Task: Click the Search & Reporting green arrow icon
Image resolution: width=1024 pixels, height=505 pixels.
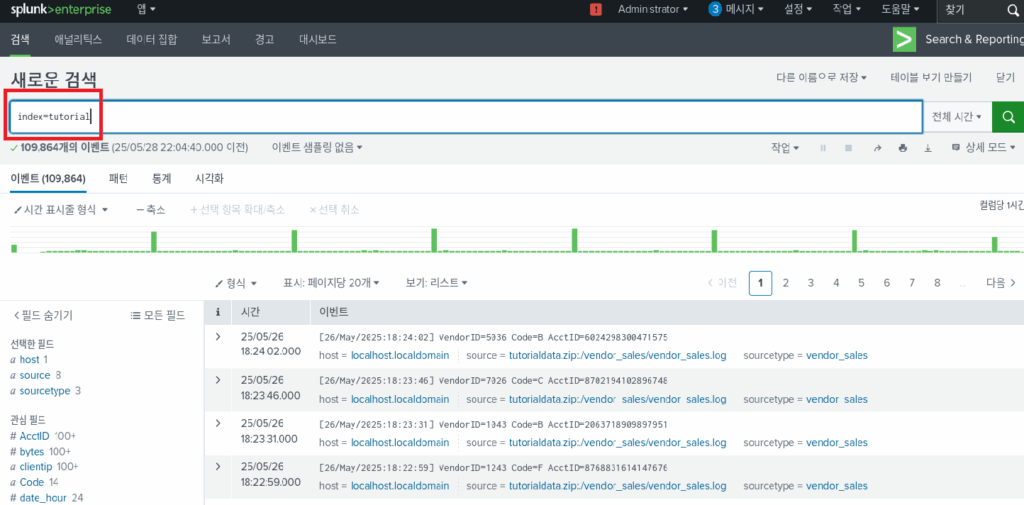Action: (x=904, y=39)
